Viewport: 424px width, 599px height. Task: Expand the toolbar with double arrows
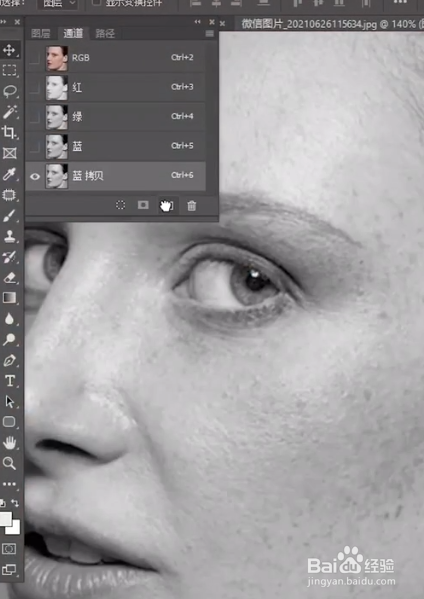[3, 22]
